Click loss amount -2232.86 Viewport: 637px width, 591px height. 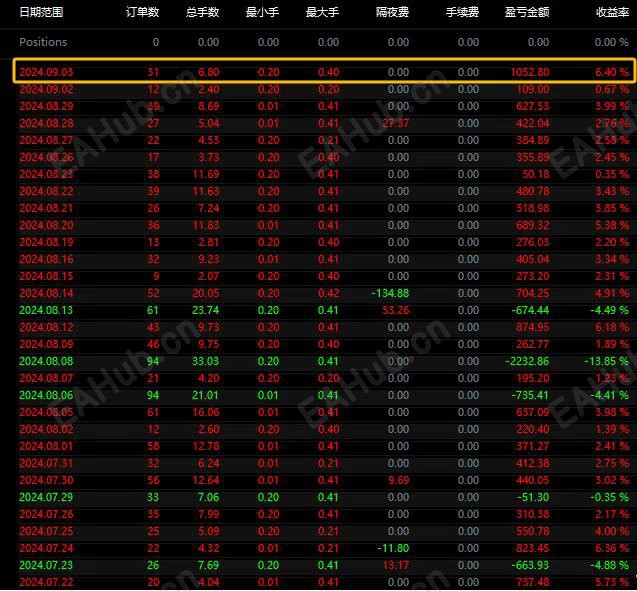(x=527, y=362)
